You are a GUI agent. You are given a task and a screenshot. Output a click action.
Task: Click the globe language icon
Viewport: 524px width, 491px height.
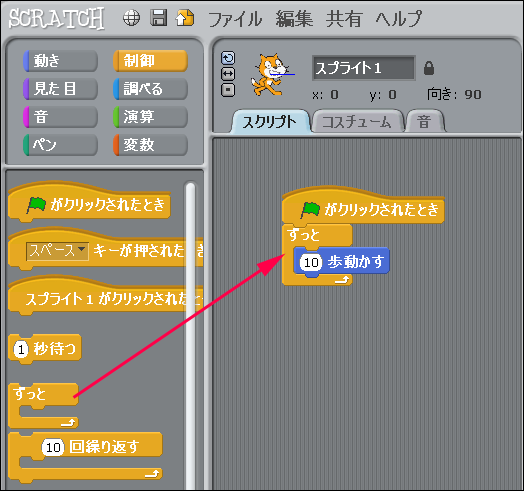[131, 18]
